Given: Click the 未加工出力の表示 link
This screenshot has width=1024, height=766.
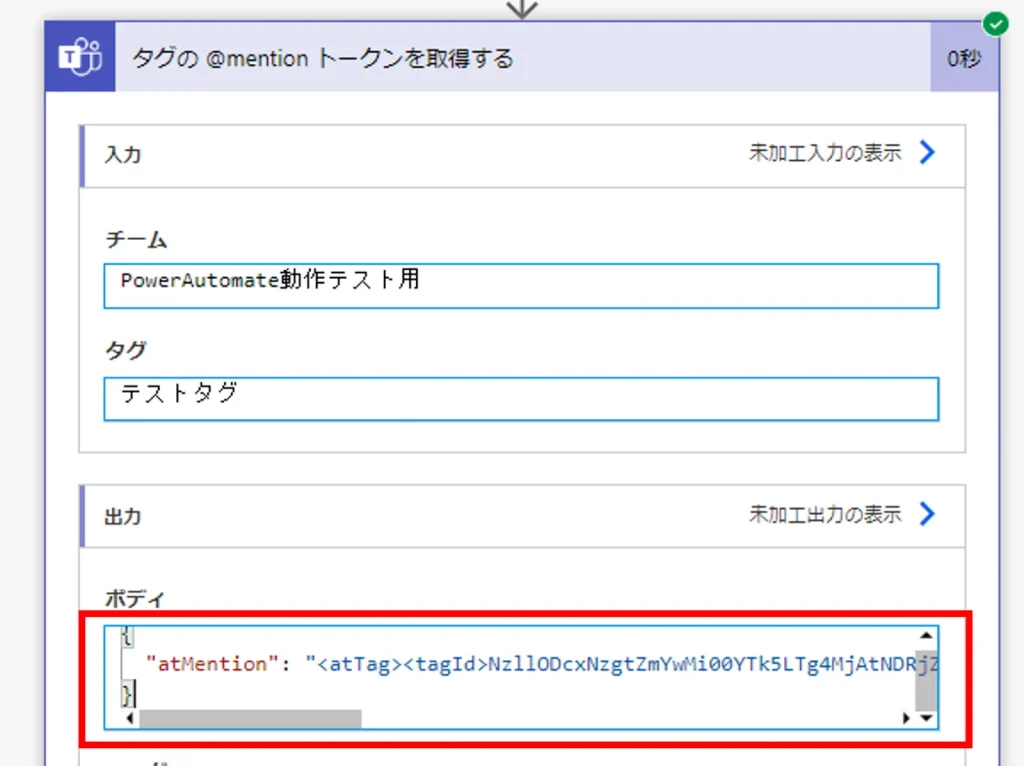Looking at the screenshot, I should (824, 514).
